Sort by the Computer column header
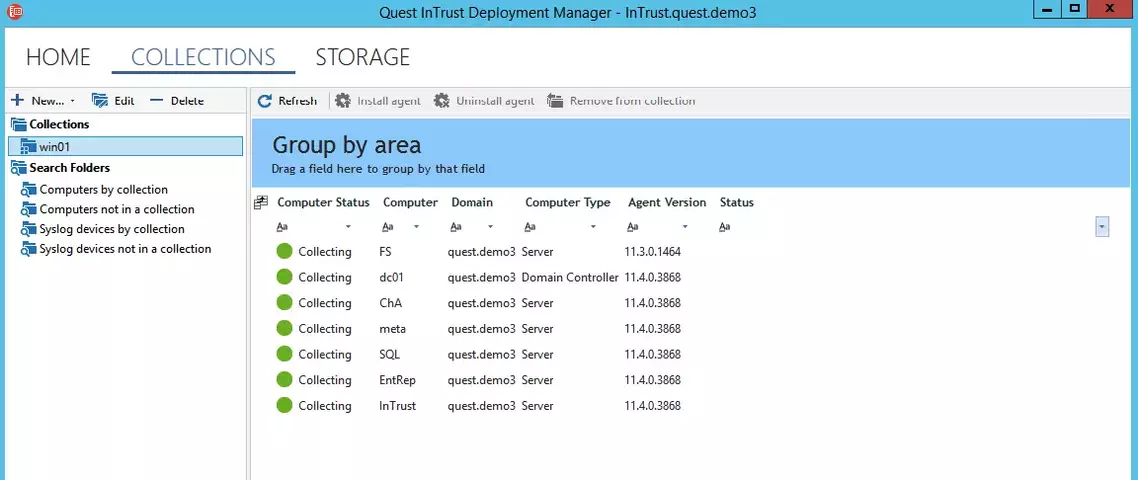This screenshot has height=480, width=1138. coord(410,203)
